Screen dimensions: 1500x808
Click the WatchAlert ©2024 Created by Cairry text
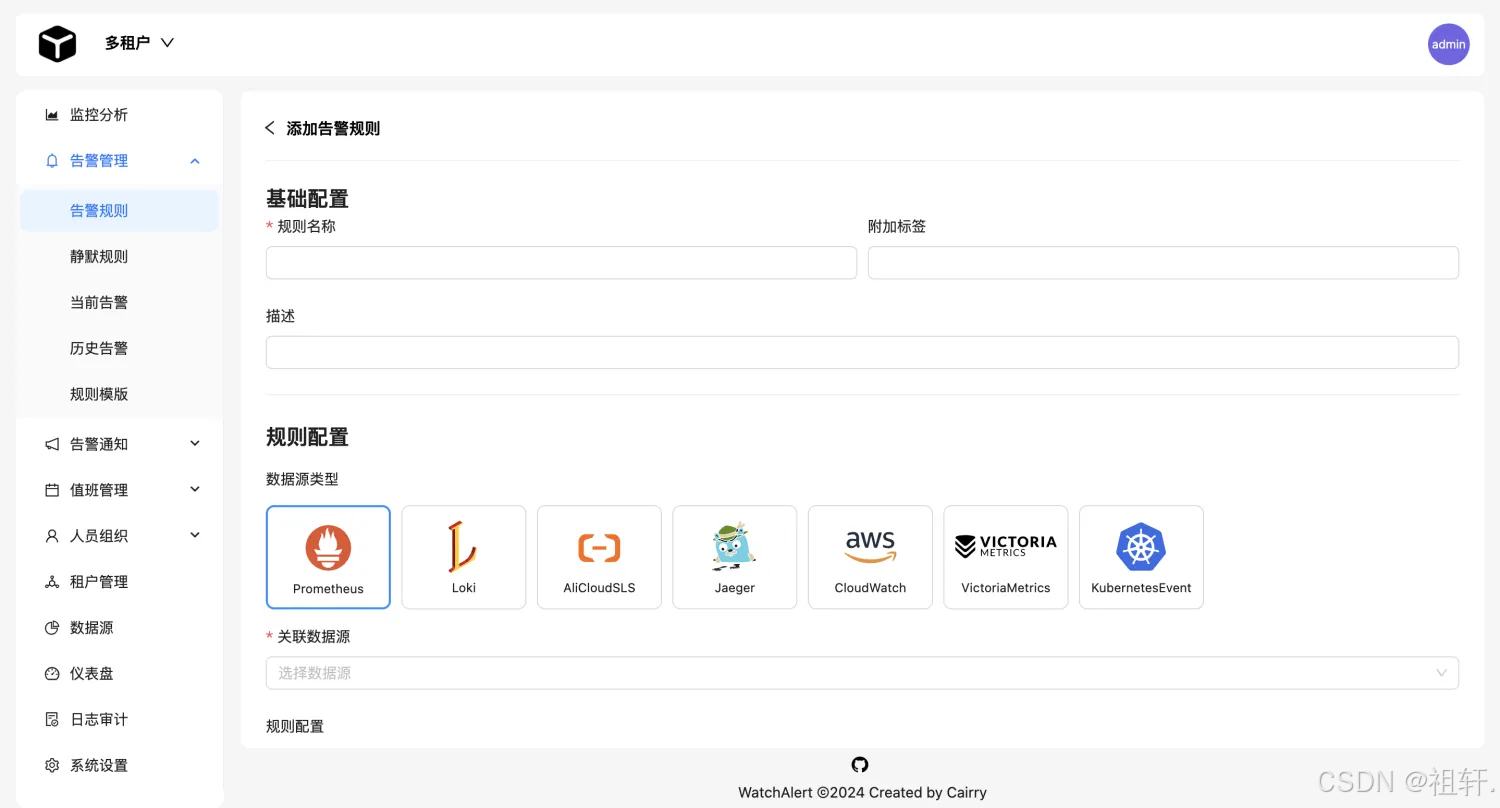(862, 793)
